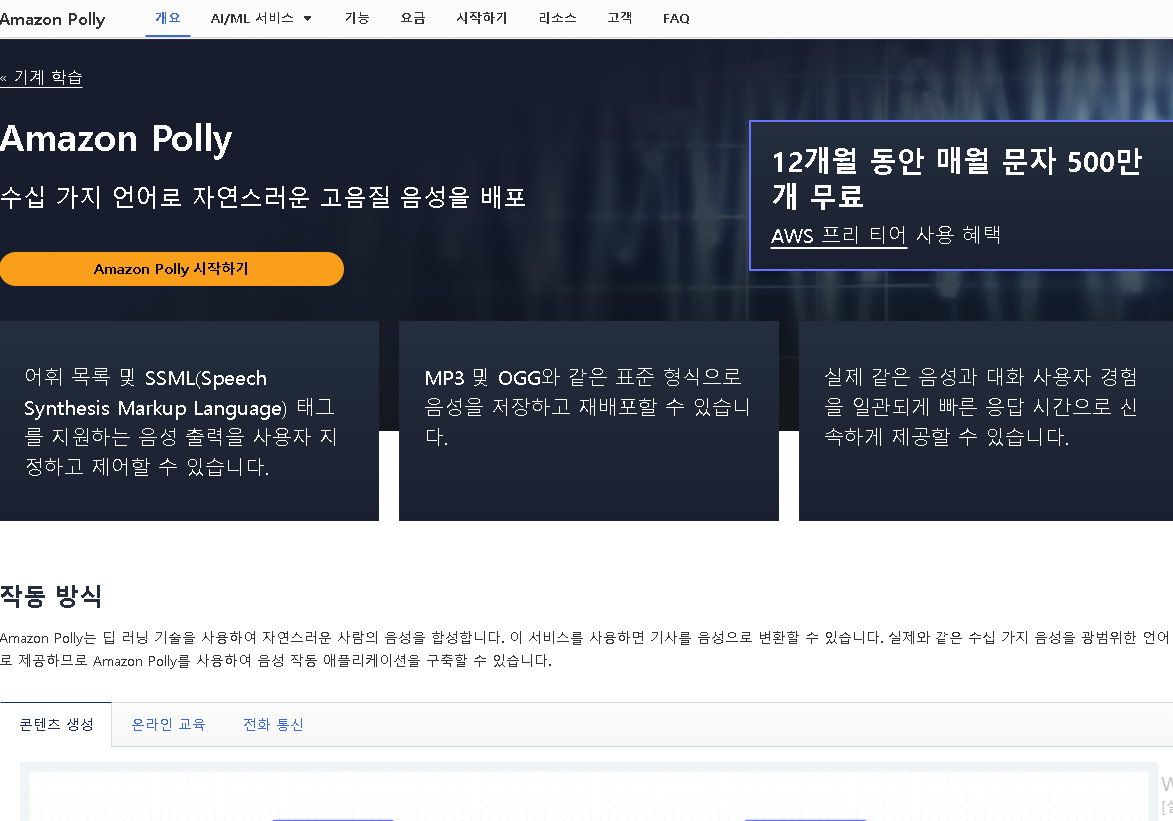1173x821 pixels.
Task: Click the 수십 가지 언어로 자연스러운 고음질 subtitle
Action: (263, 197)
